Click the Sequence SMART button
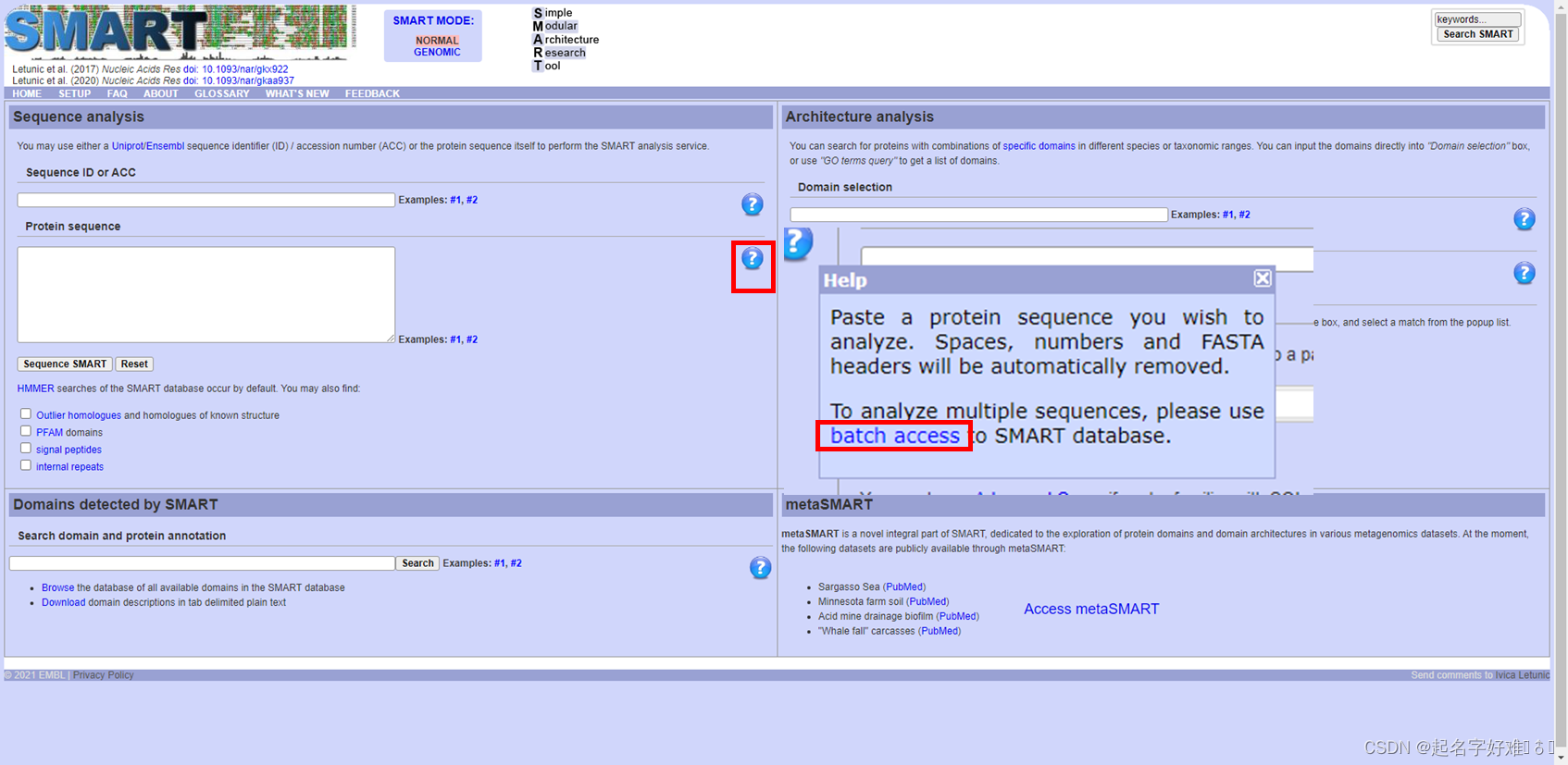 (65, 364)
